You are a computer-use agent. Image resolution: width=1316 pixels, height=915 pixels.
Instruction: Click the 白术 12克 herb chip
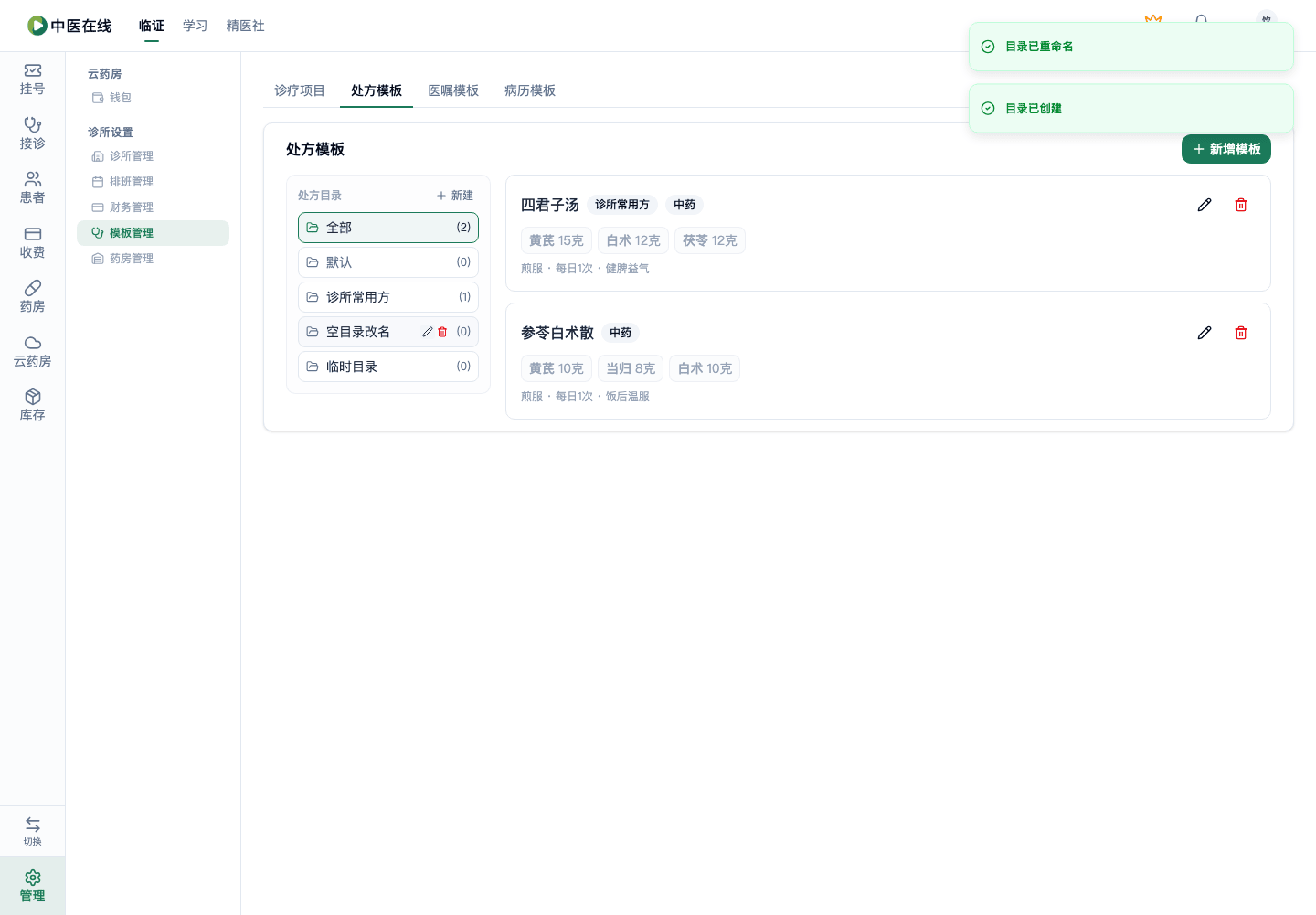pyautogui.click(x=633, y=240)
